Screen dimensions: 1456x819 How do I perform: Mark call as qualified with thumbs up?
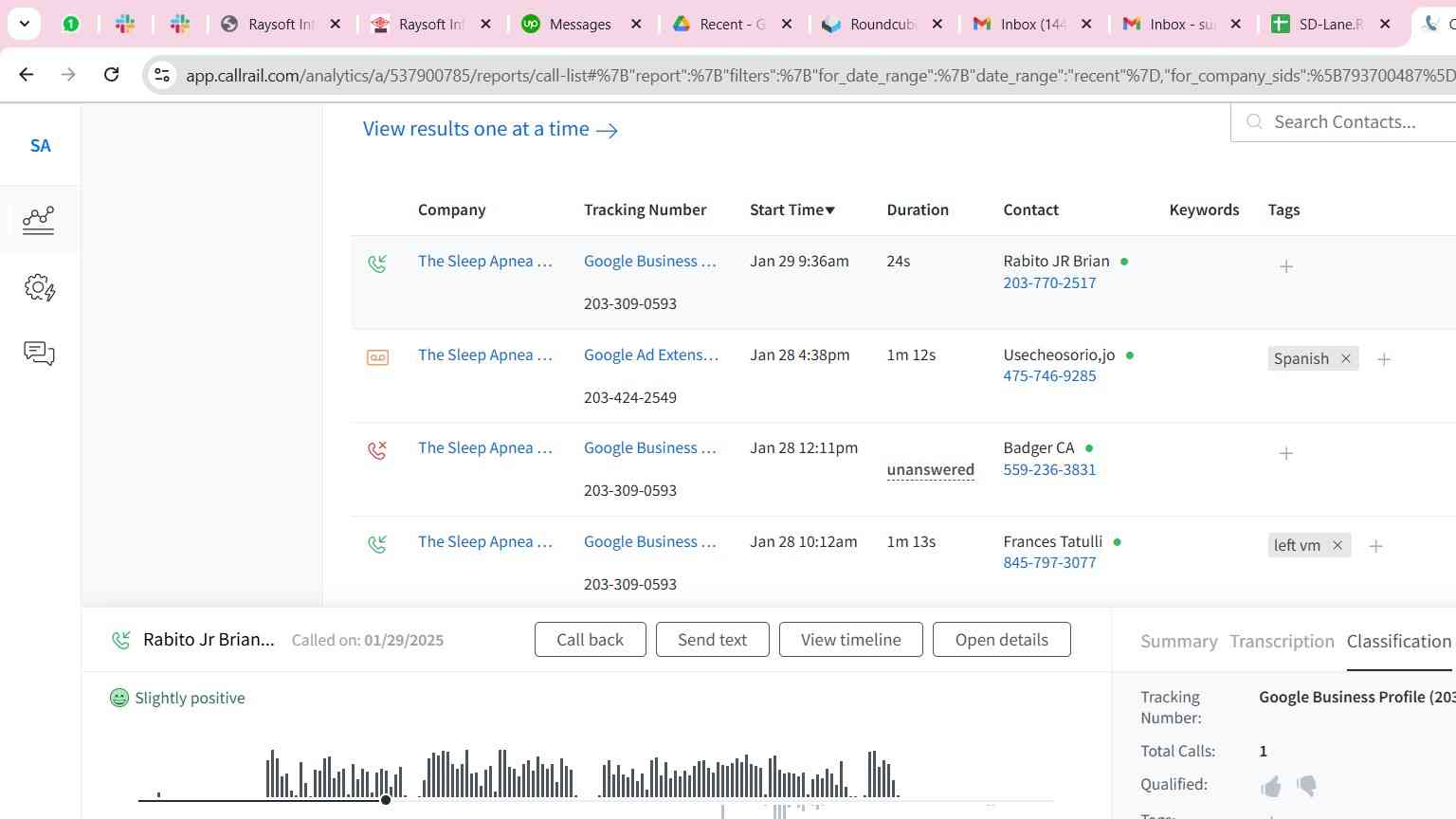1271,786
